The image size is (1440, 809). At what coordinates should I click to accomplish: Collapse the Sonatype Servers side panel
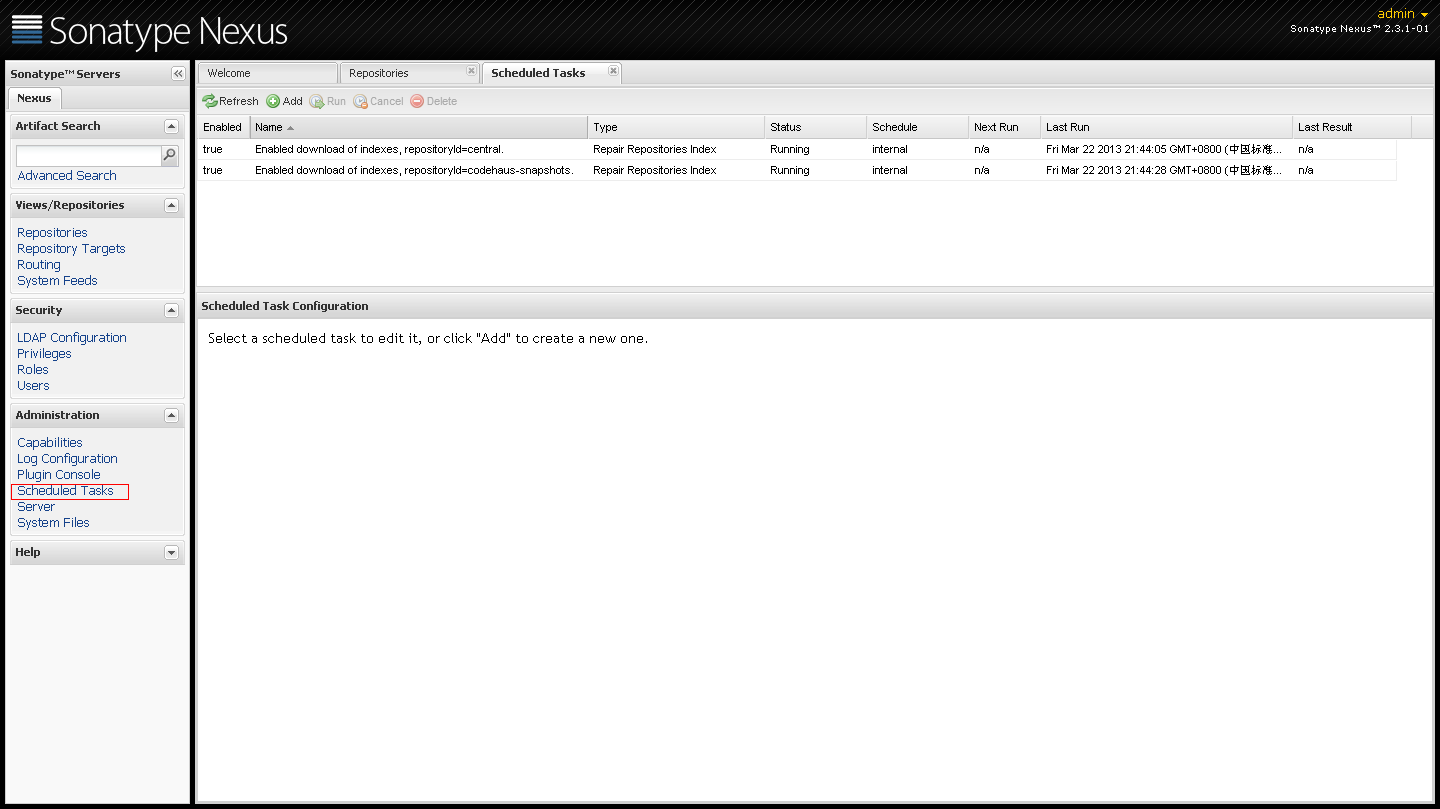coord(178,74)
